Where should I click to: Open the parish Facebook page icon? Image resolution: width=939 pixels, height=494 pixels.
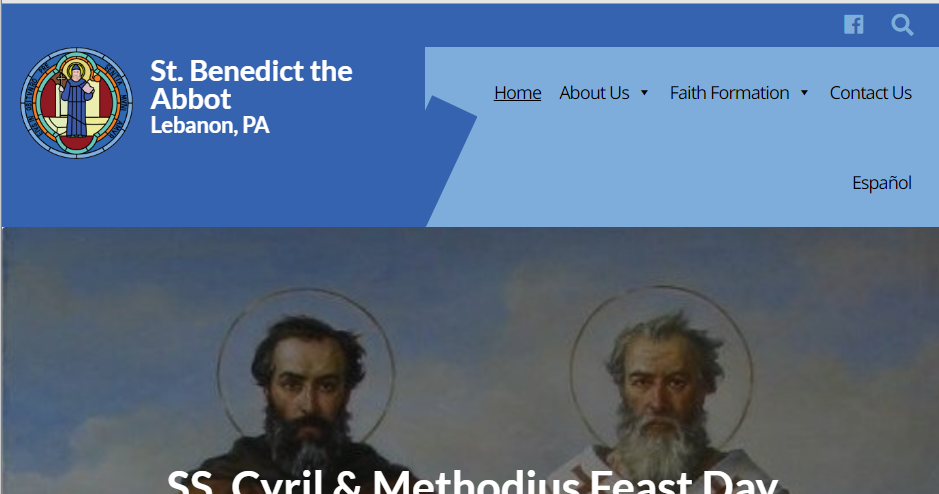tap(853, 25)
